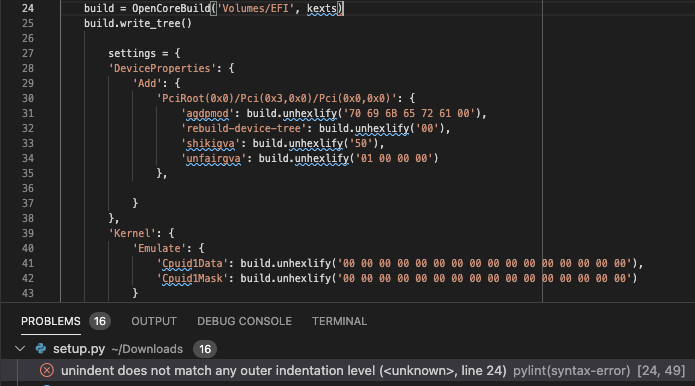Click the 'Volumes/EFI' string on line 24
This screenshot has width=695, height=386.
[255, 8]
